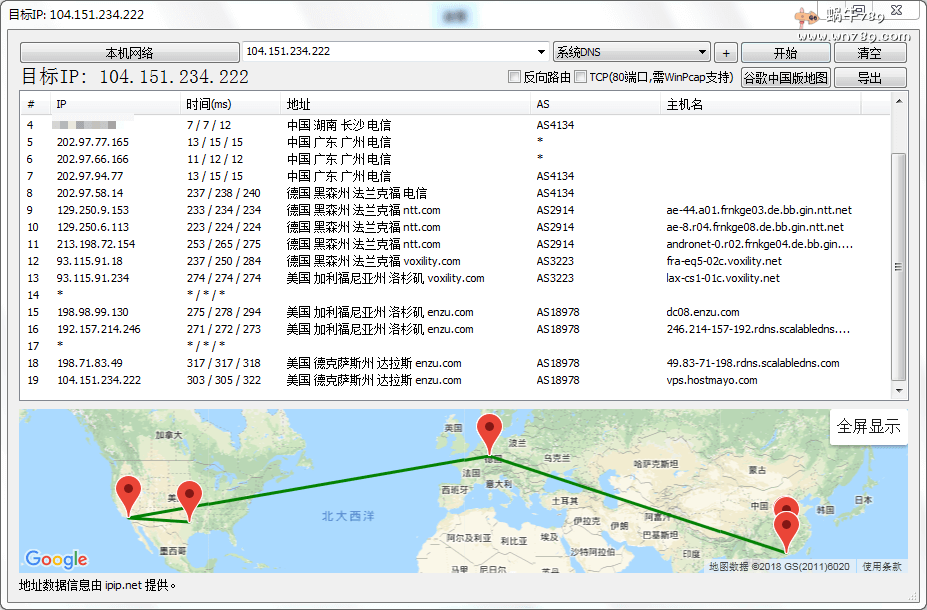The image size is (927, 610).
Task: Click the Google logo on the map
Action: click(56, 559)
